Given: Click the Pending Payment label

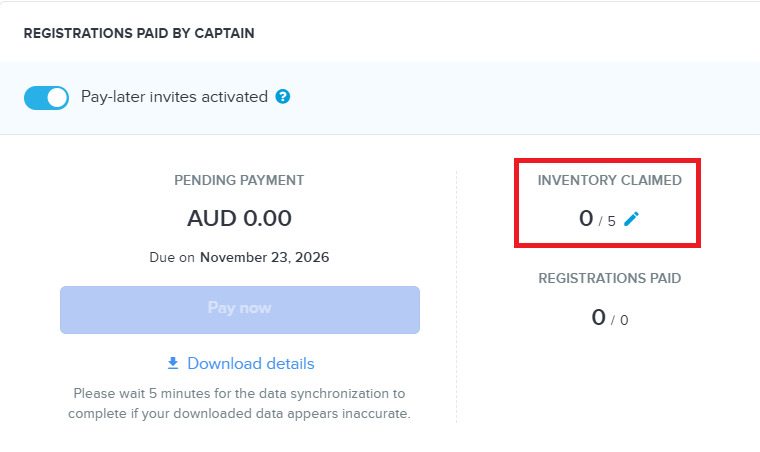Looking at the screenshot, I should 239,180.
